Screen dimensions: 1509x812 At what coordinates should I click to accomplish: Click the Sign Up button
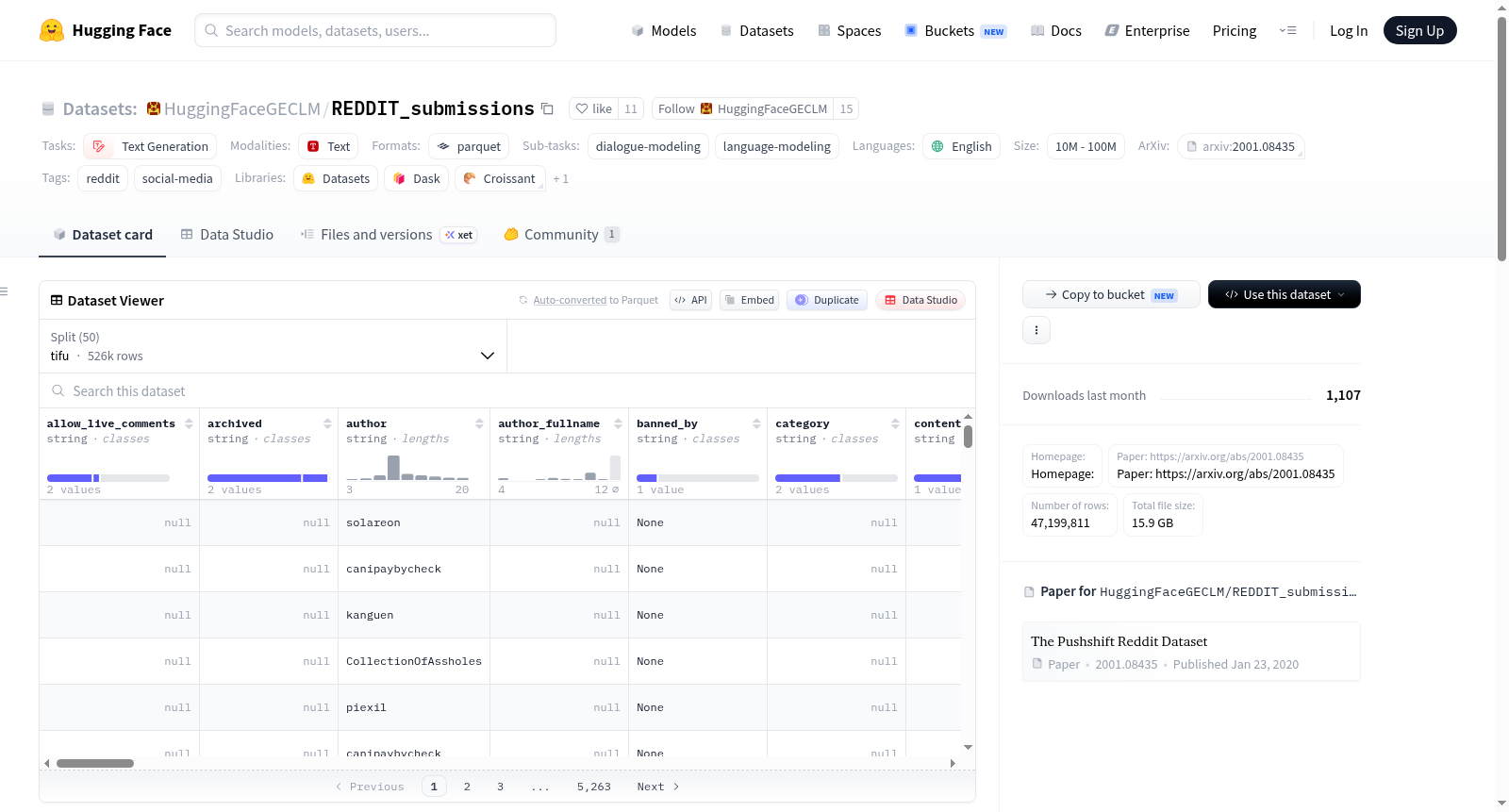(1419, 30)
